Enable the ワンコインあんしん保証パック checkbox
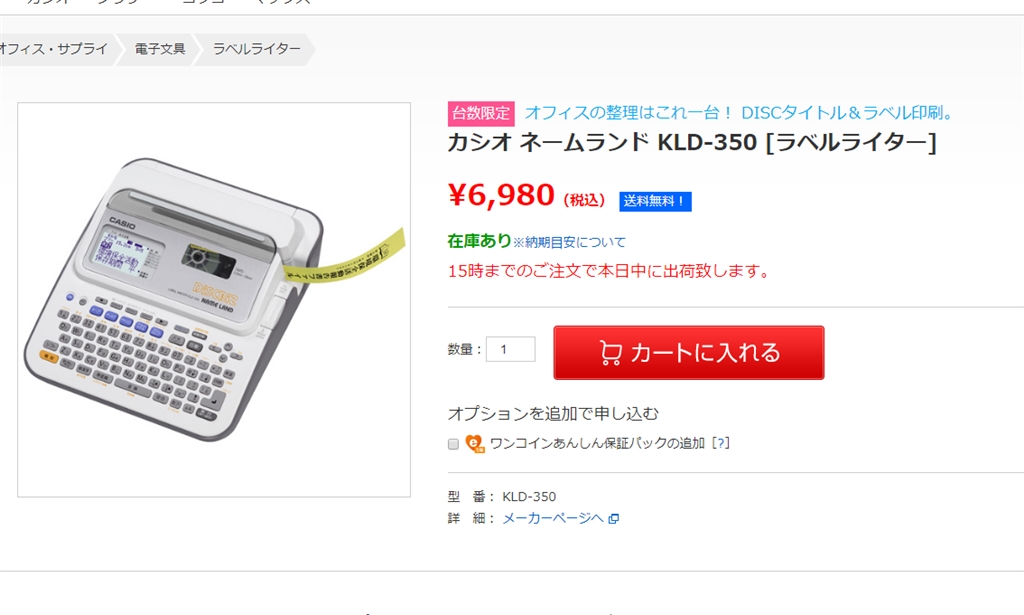The image size is (1024, 615). (453, 444)
